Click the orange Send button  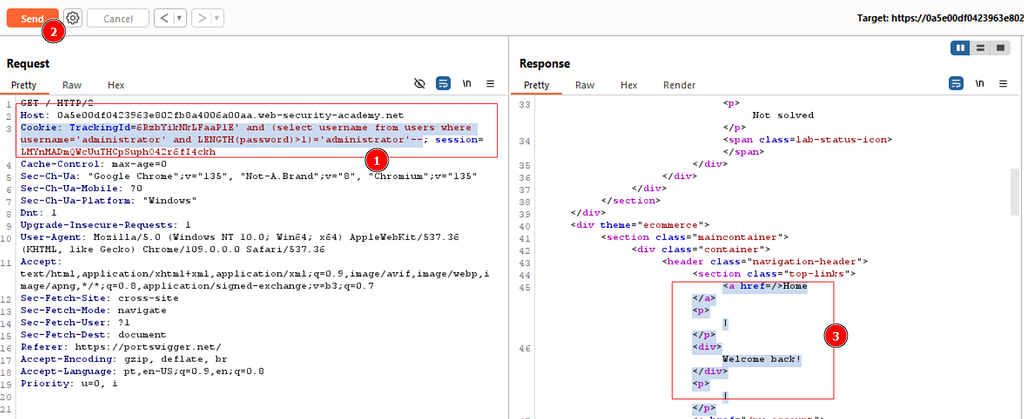[32, 18]
